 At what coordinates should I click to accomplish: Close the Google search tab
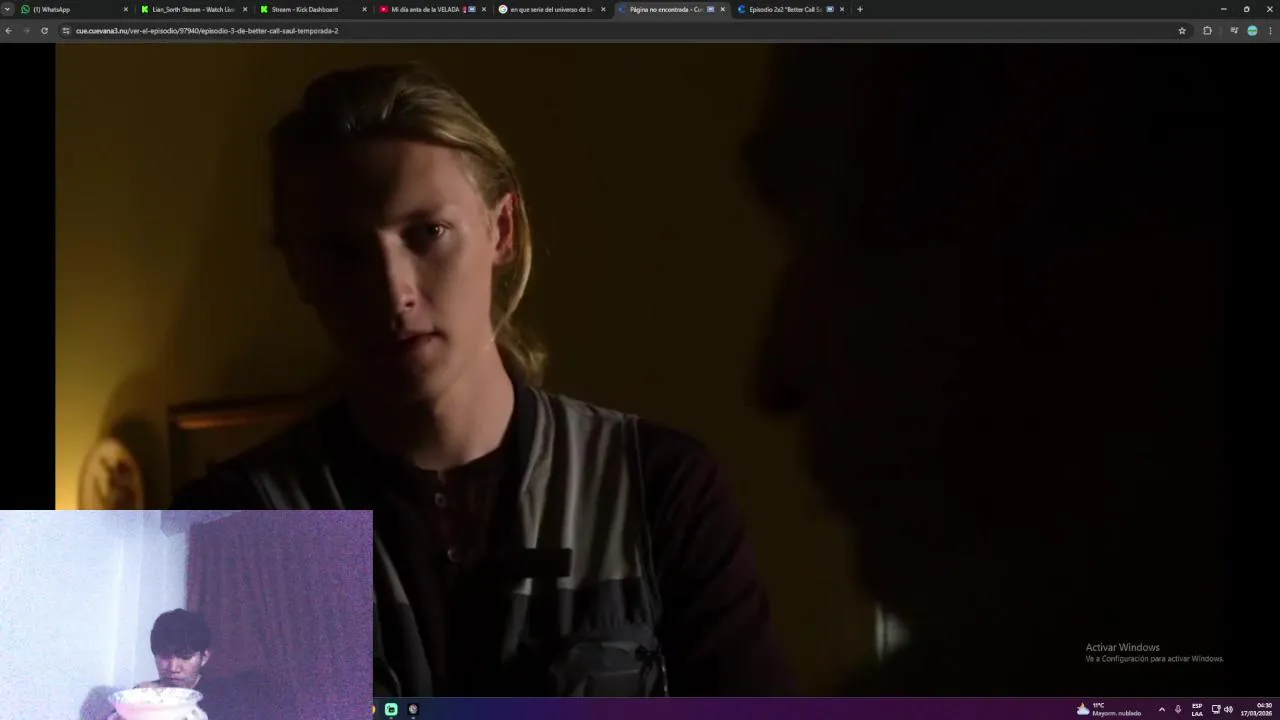[603, 9]
